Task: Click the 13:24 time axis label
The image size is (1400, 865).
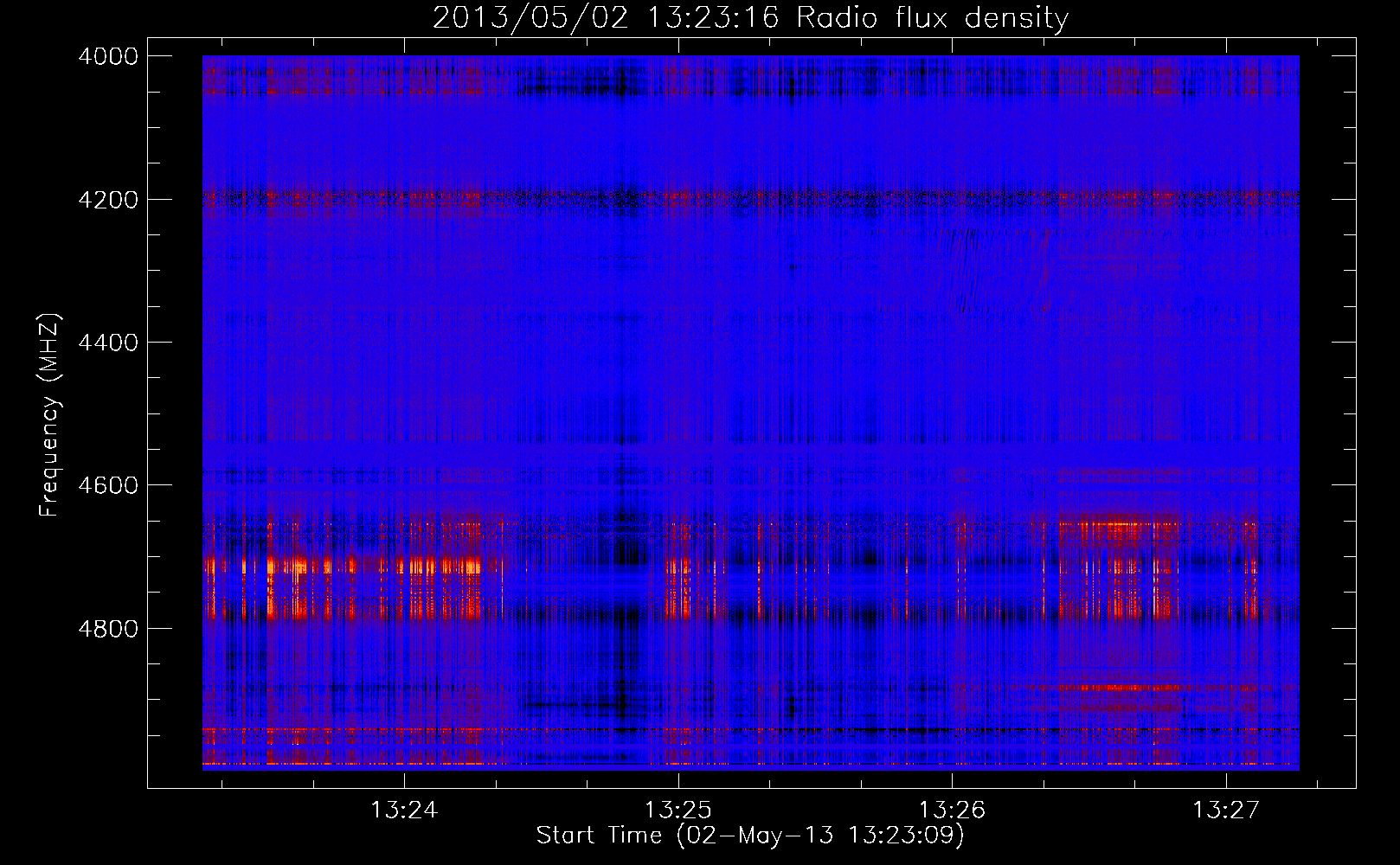Action: 404,810
